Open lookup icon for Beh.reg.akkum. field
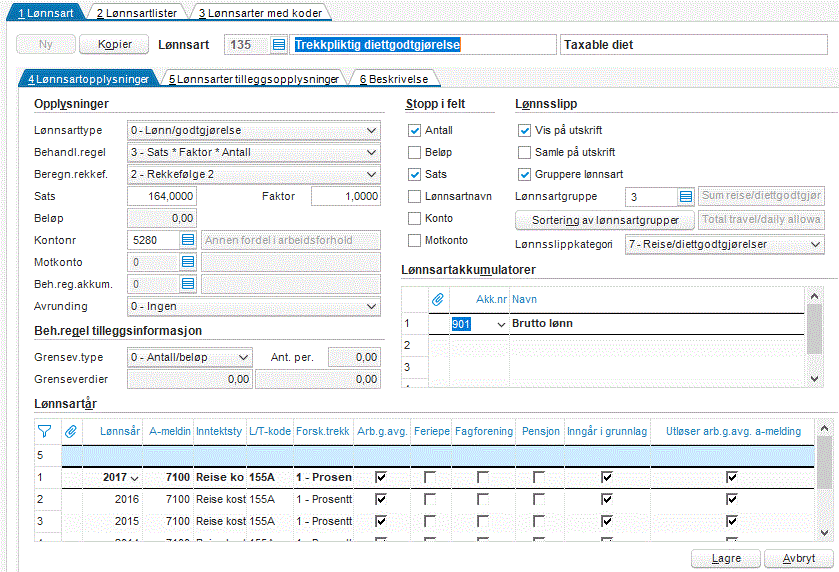The height and width of the screenshot is (572, 839). [x=187, y=284]
